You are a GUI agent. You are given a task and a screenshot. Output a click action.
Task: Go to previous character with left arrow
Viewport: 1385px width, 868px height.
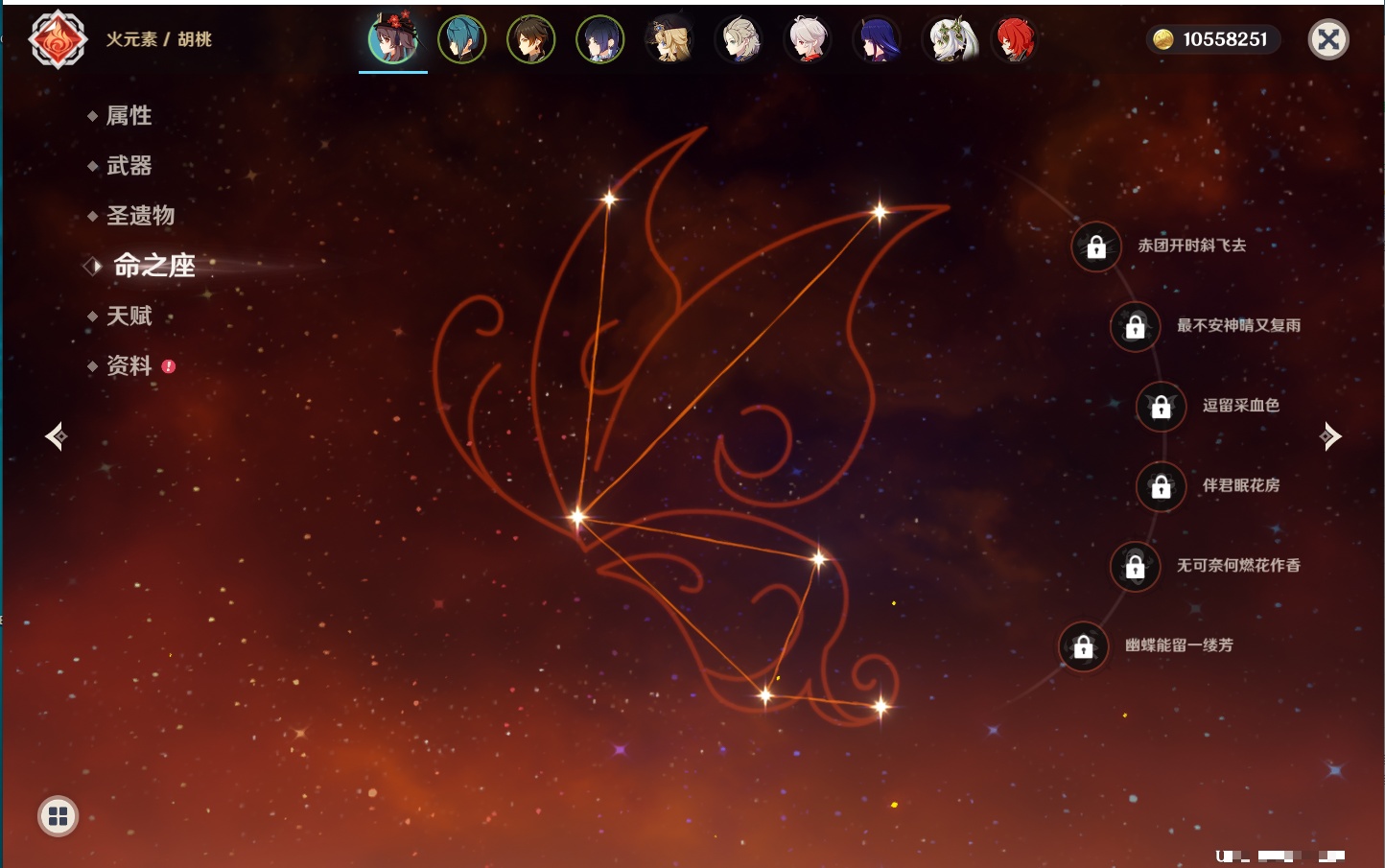click(57, 436)
